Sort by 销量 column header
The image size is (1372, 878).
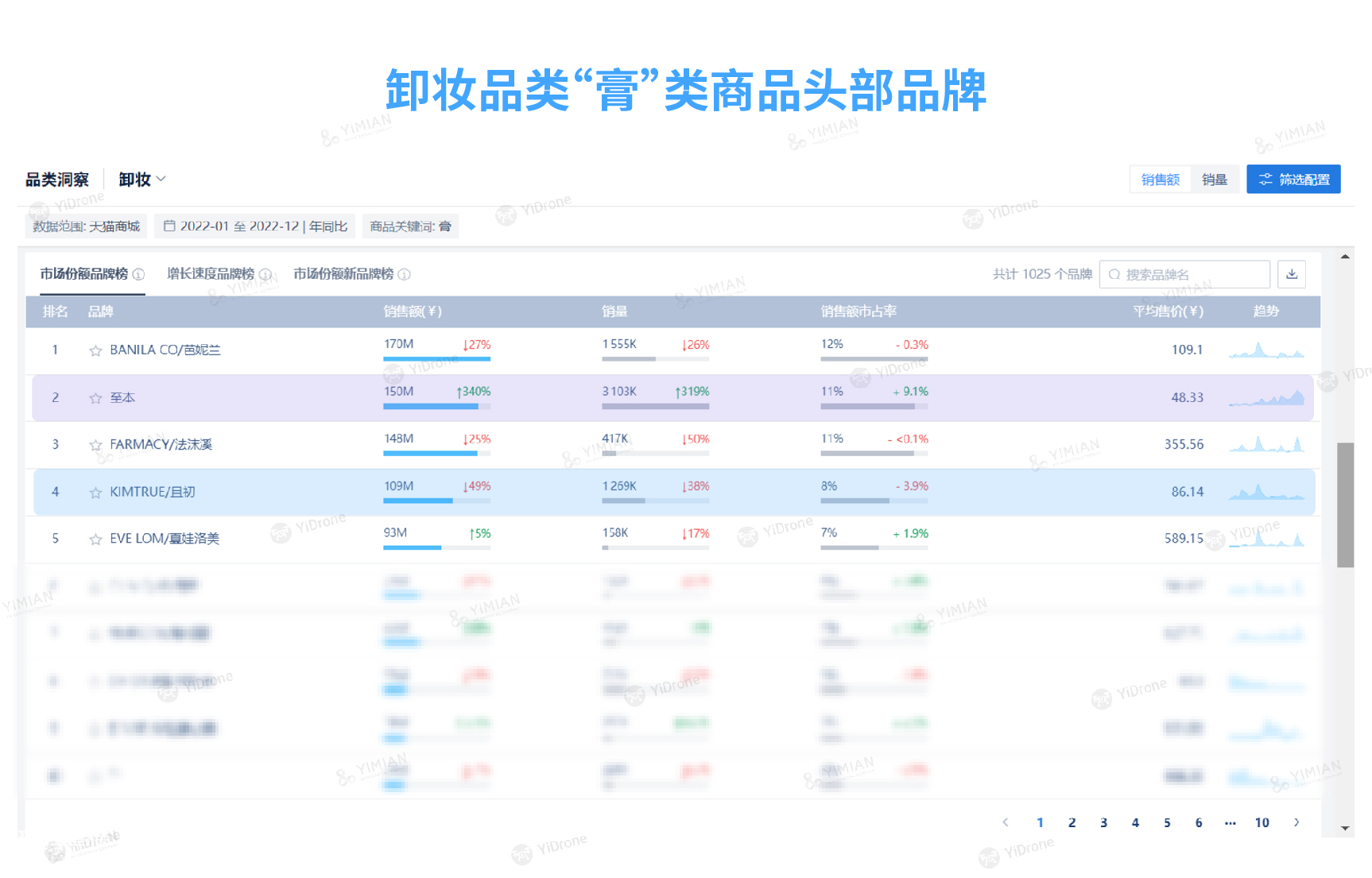pos(614,311)
